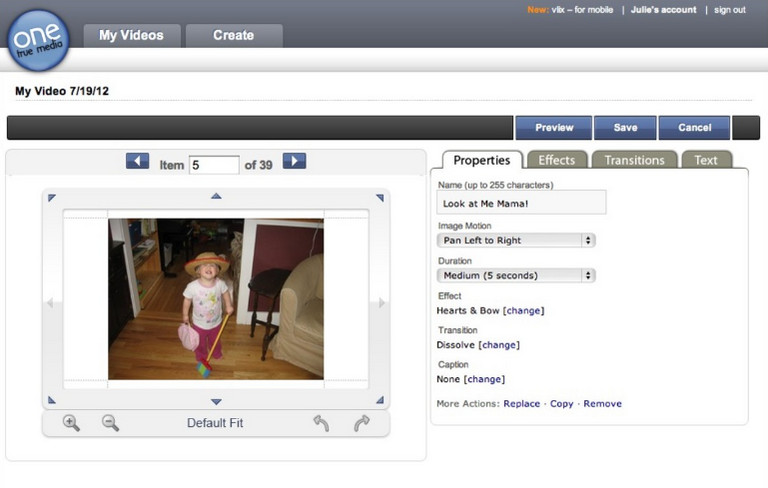Image resolution: width=768 pixels, height=488 pixels.
Task: Click the zoom out magnifier icon
Action: (x=110, y=423)
